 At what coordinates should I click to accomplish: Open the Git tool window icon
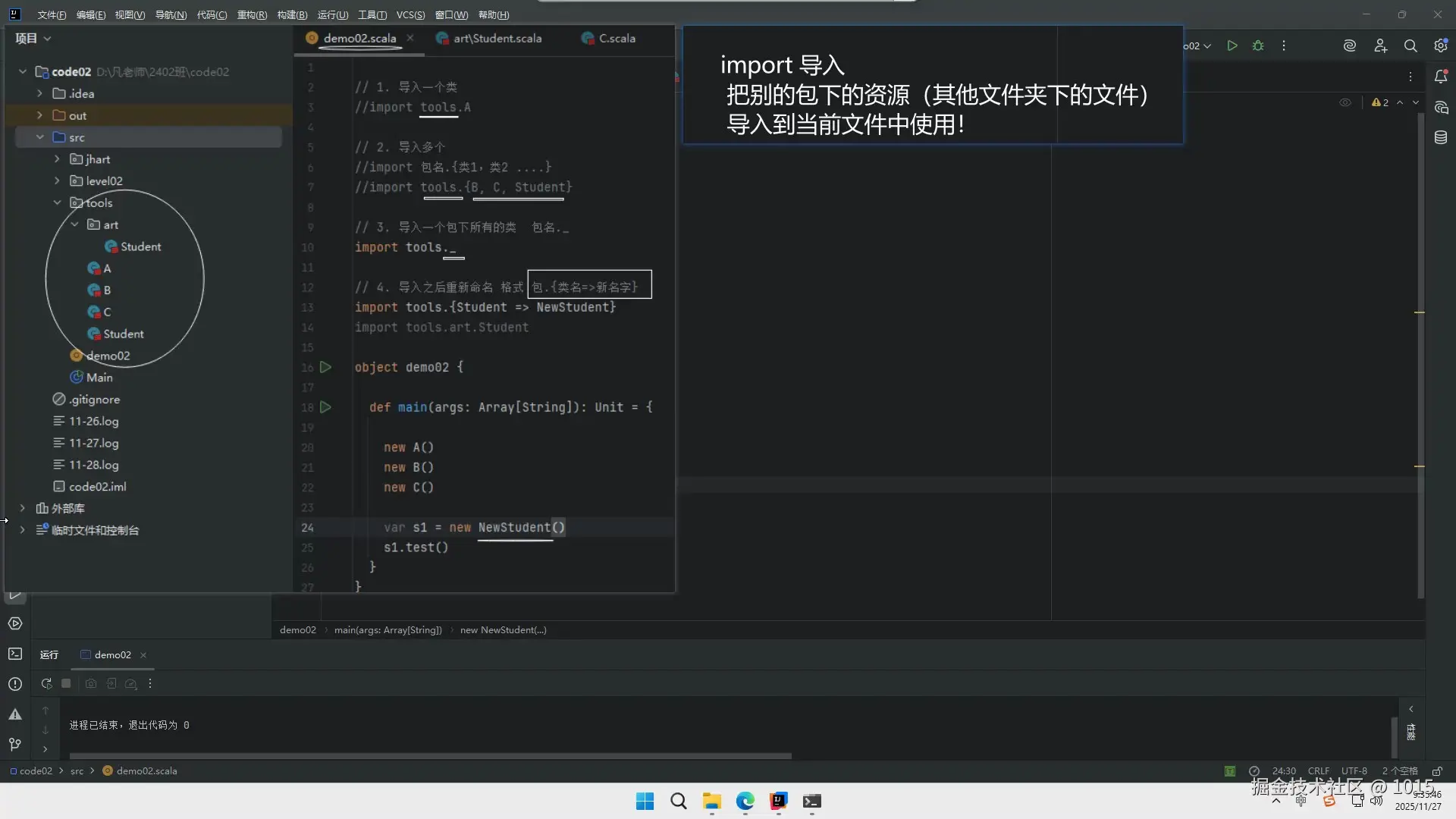[x=14, y=744]
